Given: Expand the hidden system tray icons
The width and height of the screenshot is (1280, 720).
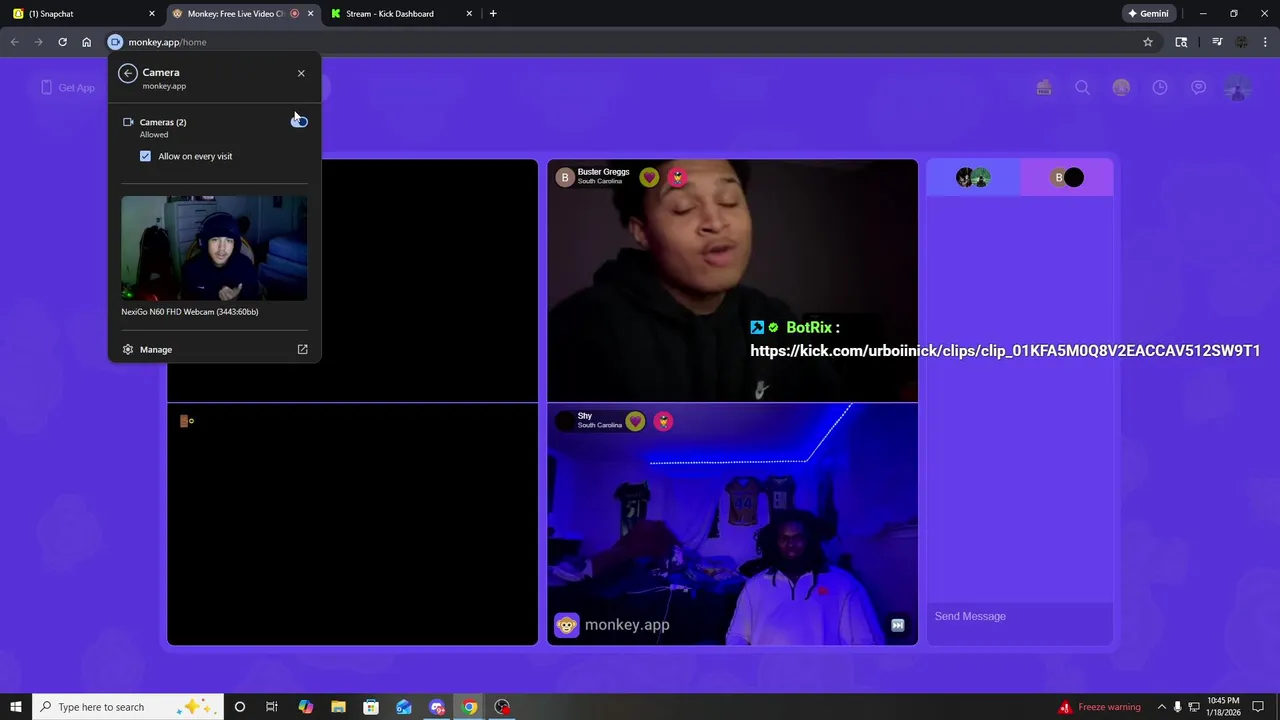Looking at the screenshot, I should point(1161,707).
